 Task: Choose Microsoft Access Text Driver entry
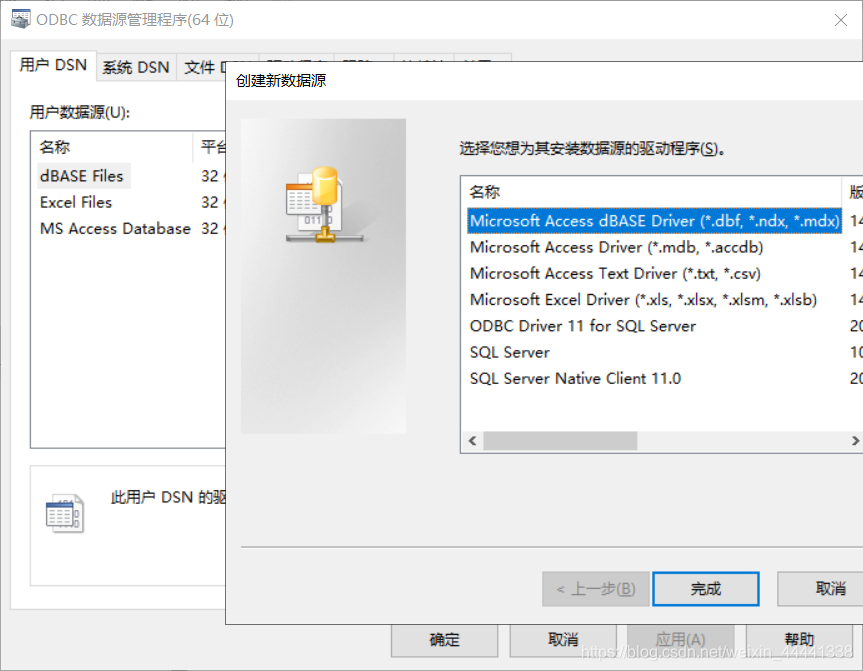[615, 274]
